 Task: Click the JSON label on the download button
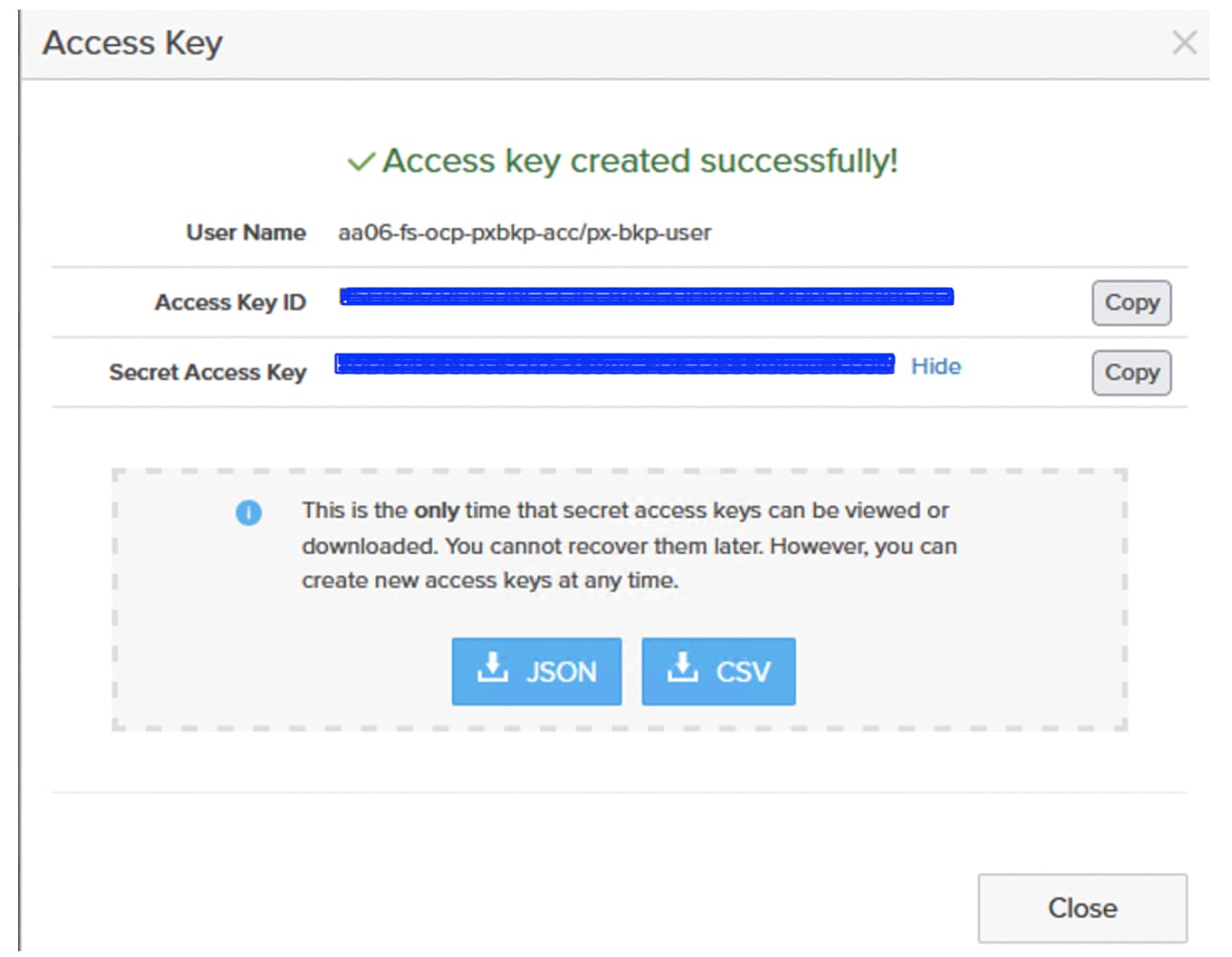point(561,672)
